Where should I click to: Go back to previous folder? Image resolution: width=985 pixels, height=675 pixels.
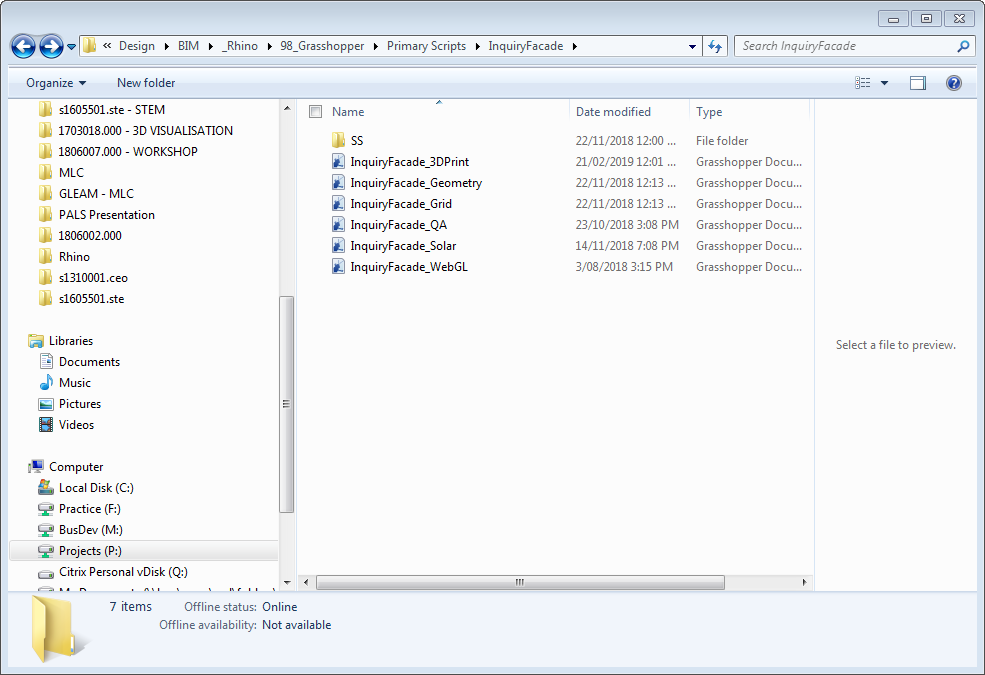(x=23, y=46)
